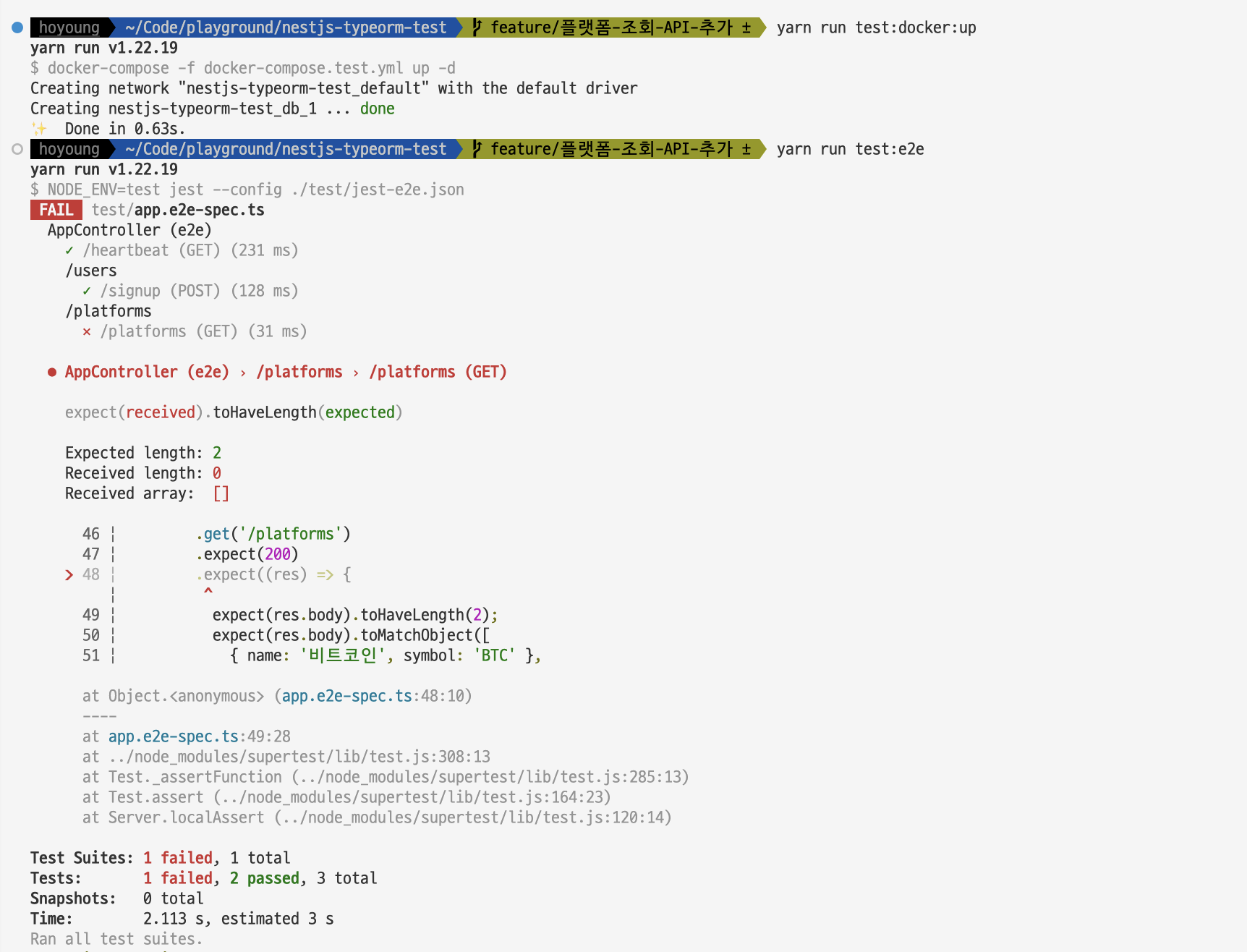Click first 'yarn run v1.22.19' line

point(104,48)
